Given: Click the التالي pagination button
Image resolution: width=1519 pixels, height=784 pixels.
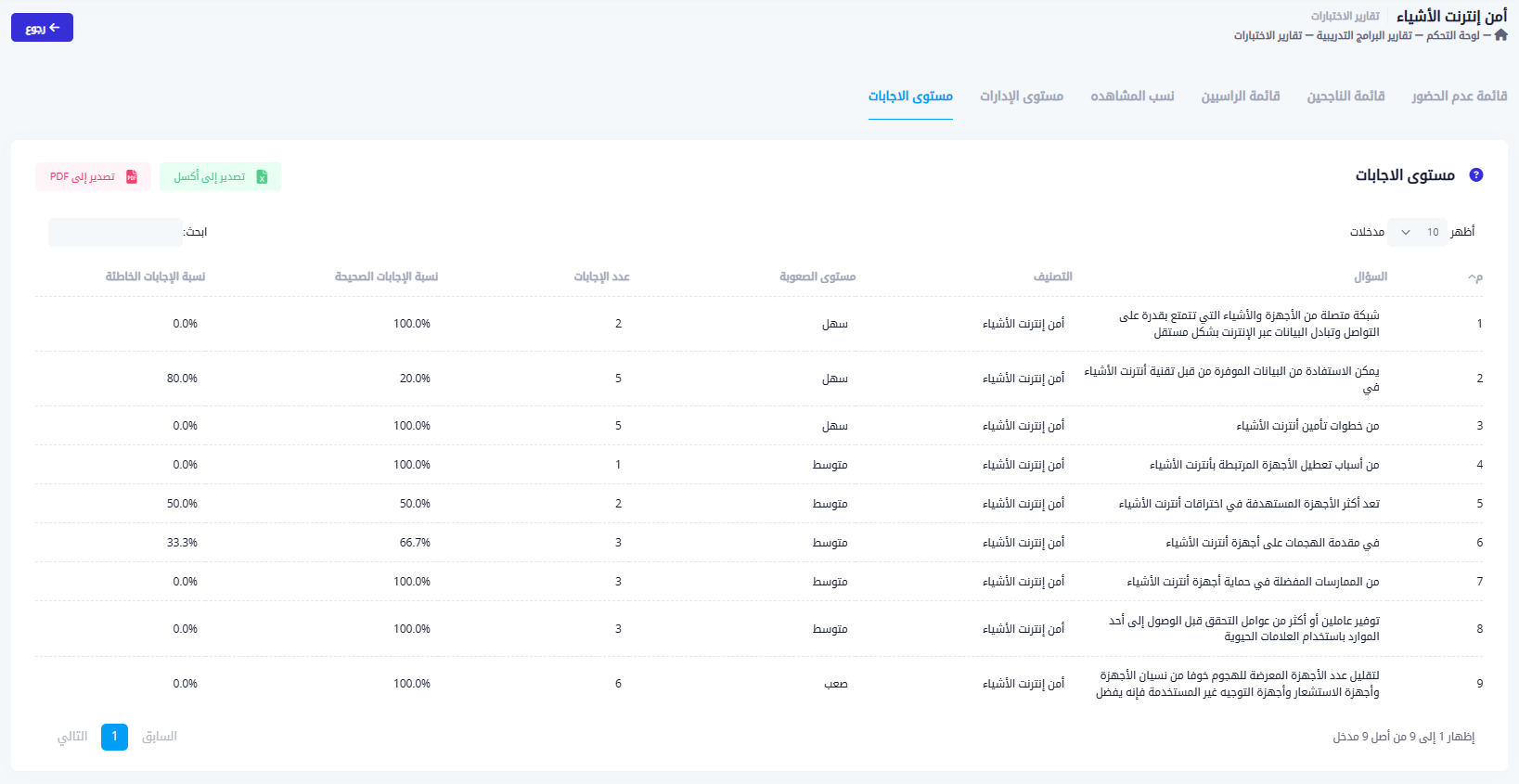Looking at the screenshot, I should [x=72, y=737].
